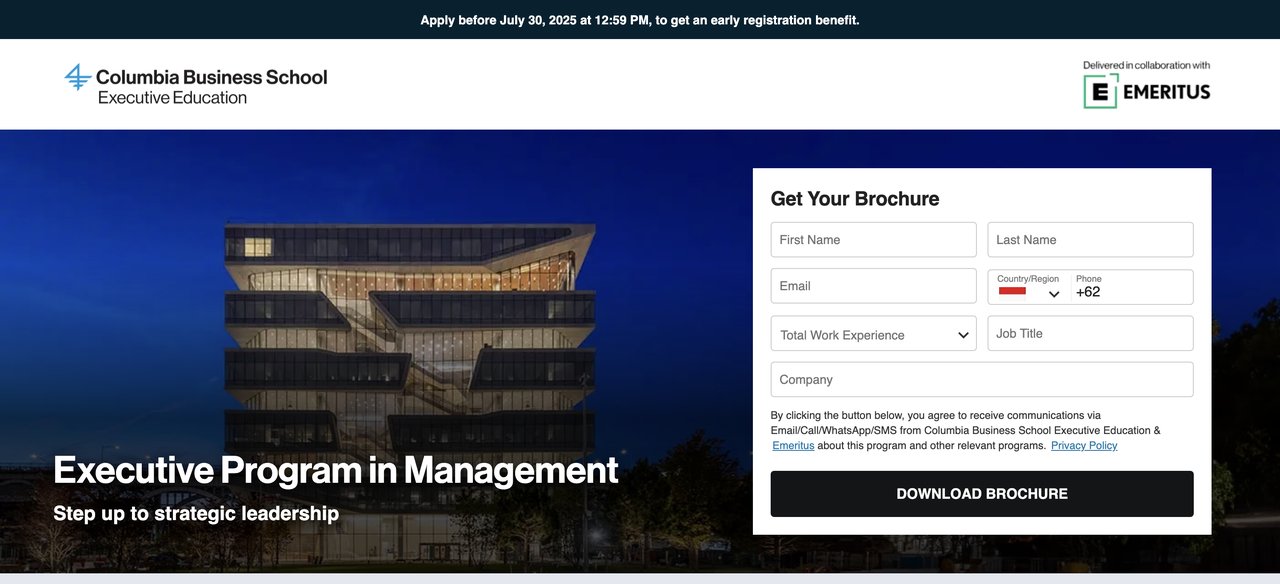Click the green Emeritus E logo icon
The width and height of the screenshot is (1280, 584).
point(1101,91)
